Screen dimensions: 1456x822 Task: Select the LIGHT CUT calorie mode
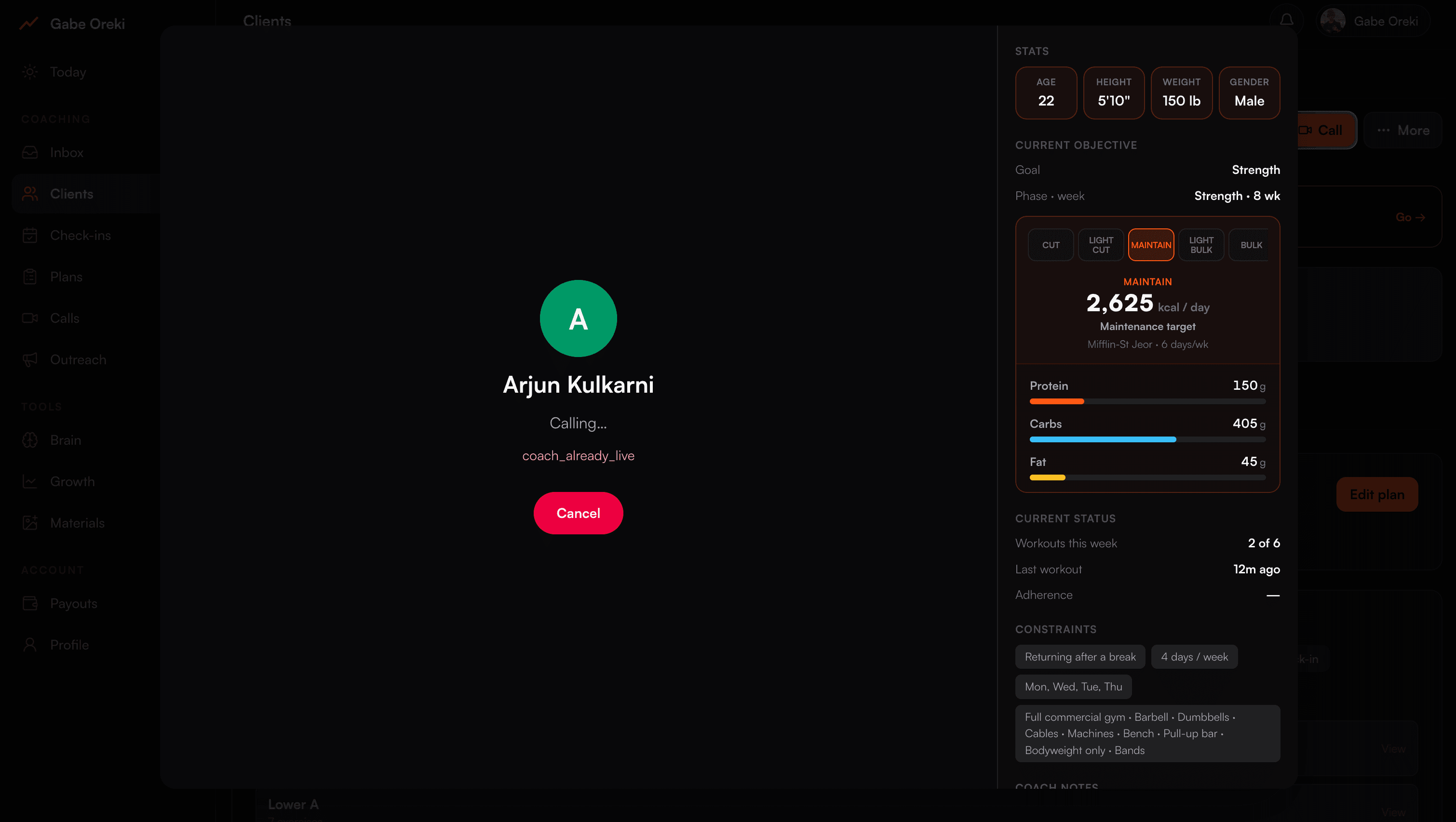point(1101,245)
